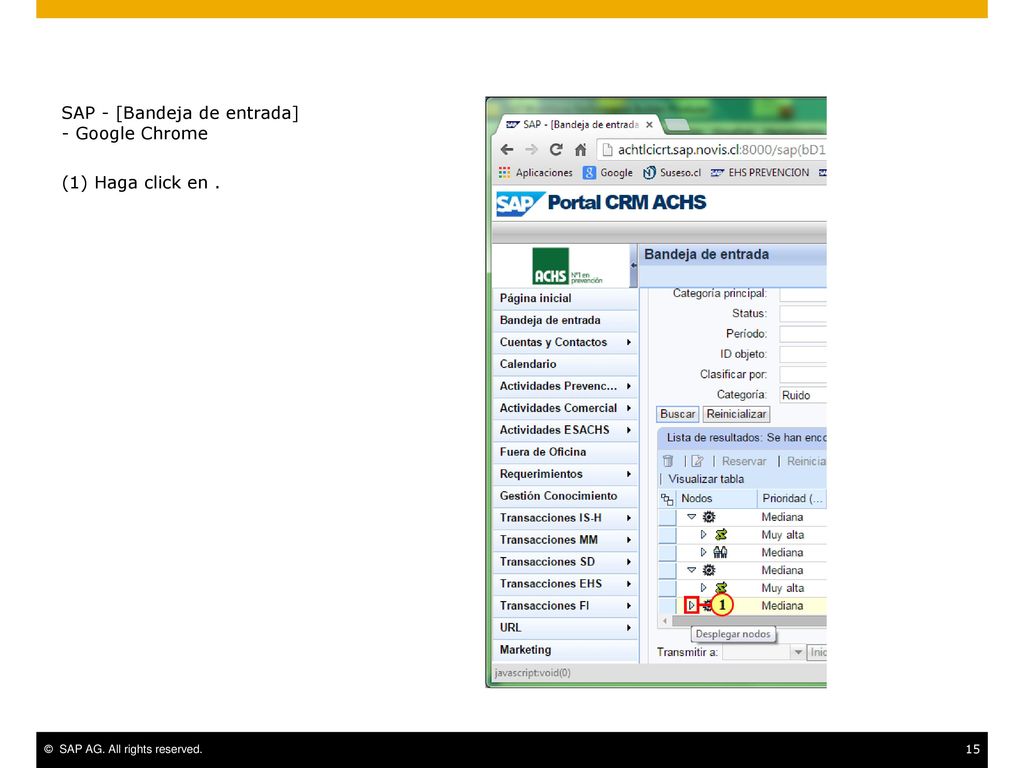Viewport: 1024px width, 768px height.
Task: Click the gear icon in the first result row
Action: (709, 517)
